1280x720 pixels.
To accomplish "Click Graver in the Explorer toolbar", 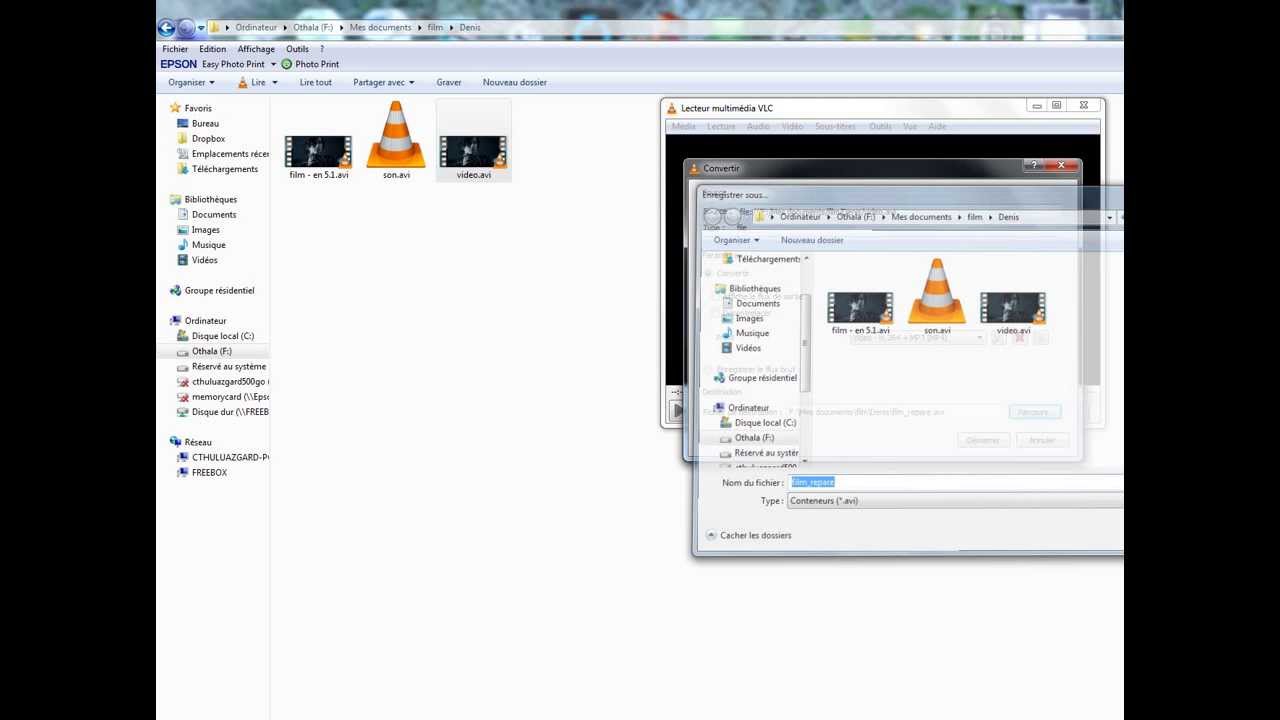I will coord(449,82).
